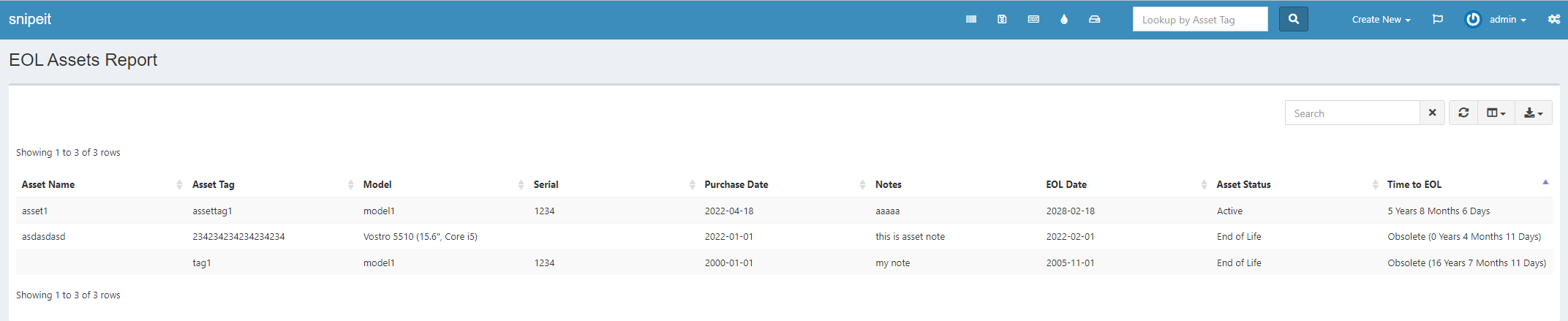Focus the Lookup by Asset Tag field
This screenshot has height=321, width=1568.
click(1200, 20)
